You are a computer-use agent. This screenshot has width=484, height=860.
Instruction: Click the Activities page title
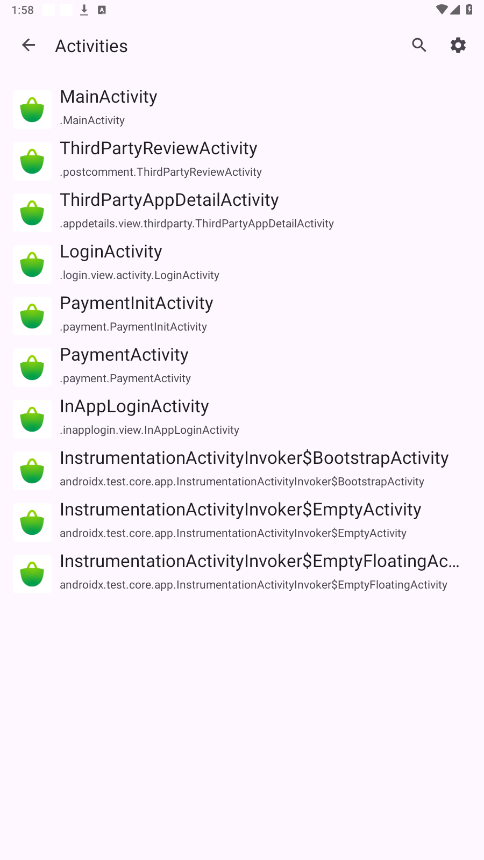click(91, 46)
